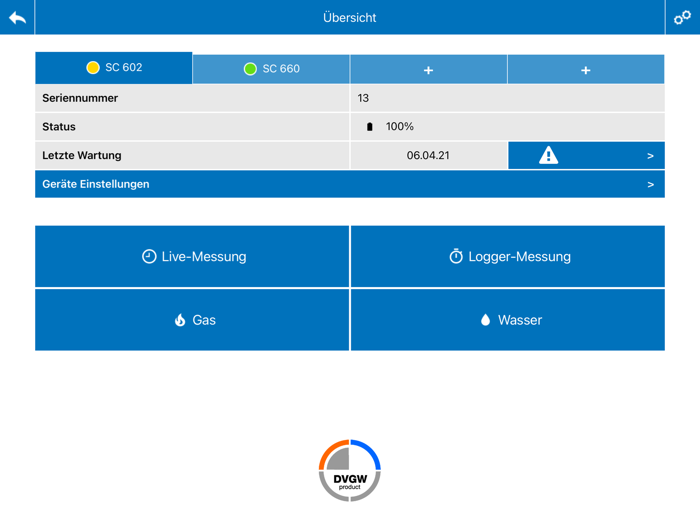Expand maintenance details via the warning row chevron
The width and height of the screenshot is (700, 525).
(x=650, y=156)
